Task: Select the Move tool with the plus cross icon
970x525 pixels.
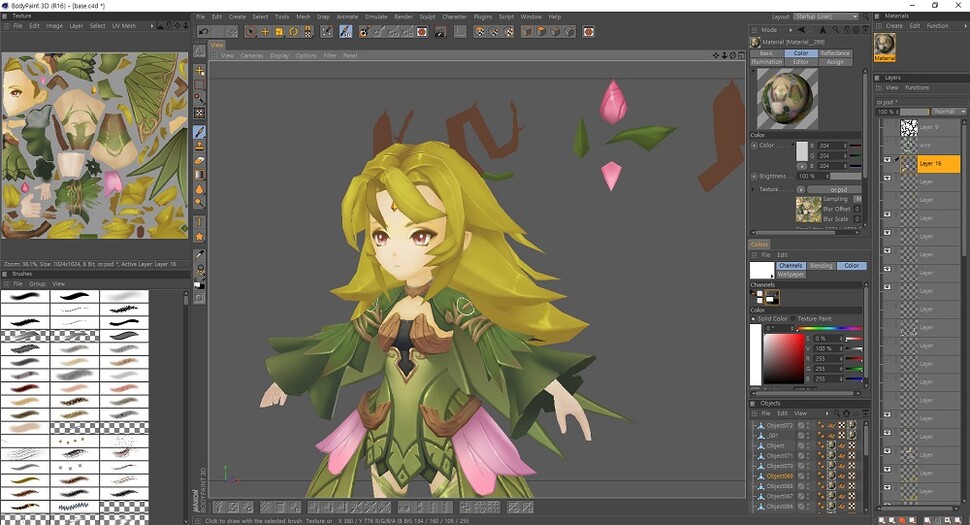Action: coord(265,32)
